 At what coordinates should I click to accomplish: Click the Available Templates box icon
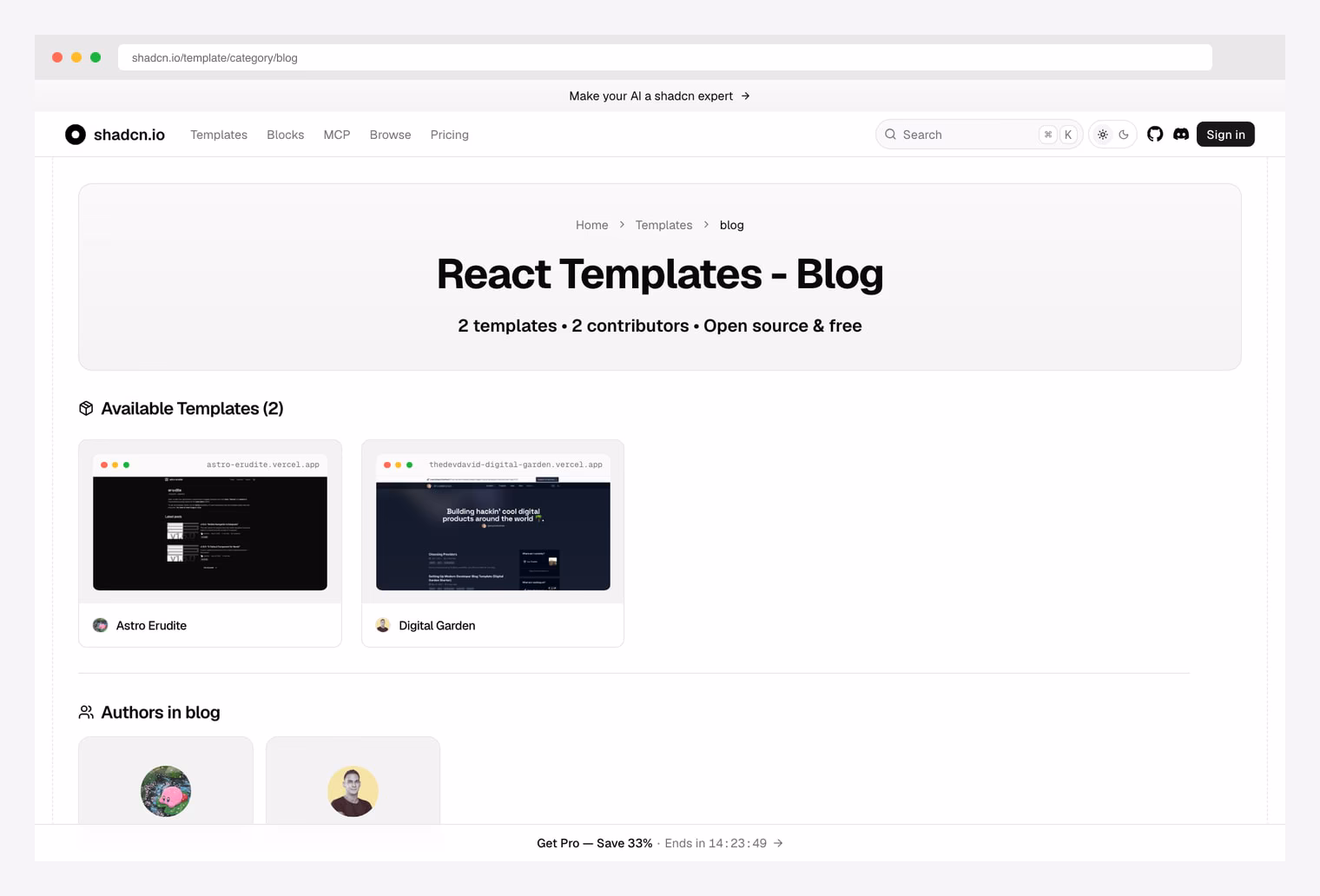86,408
